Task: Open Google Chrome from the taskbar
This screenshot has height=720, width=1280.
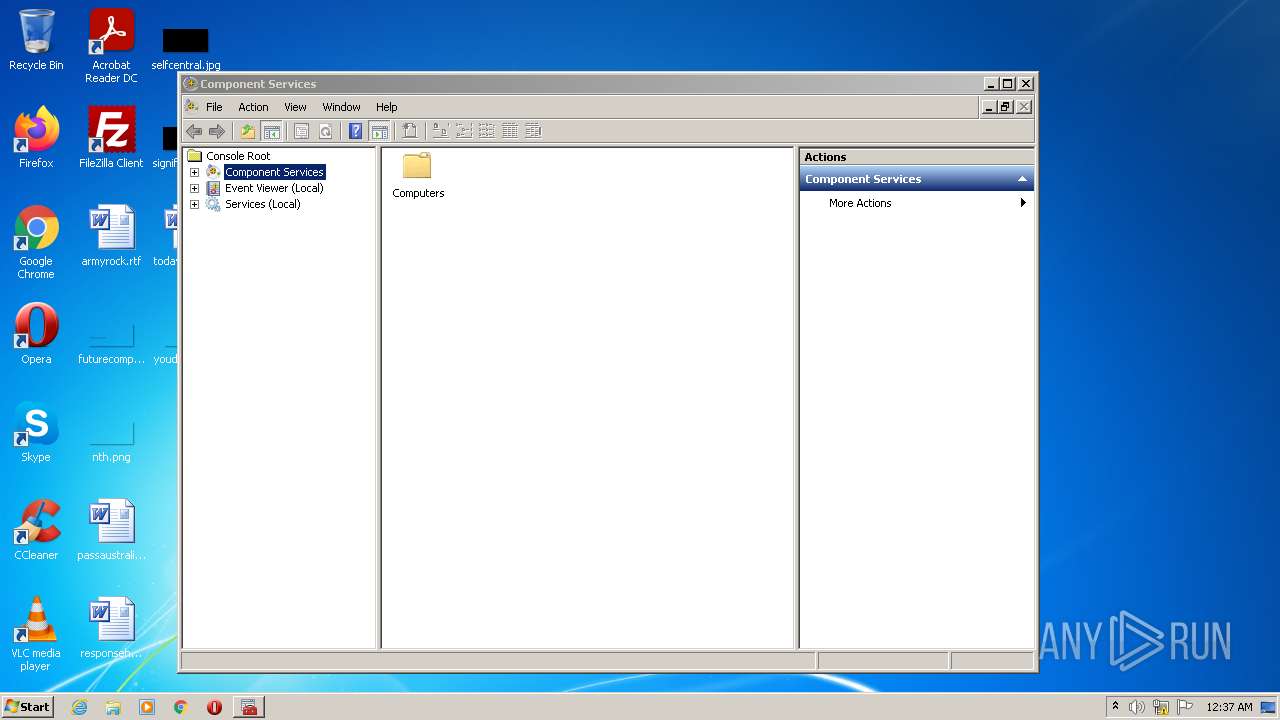Action: [181, 707]
